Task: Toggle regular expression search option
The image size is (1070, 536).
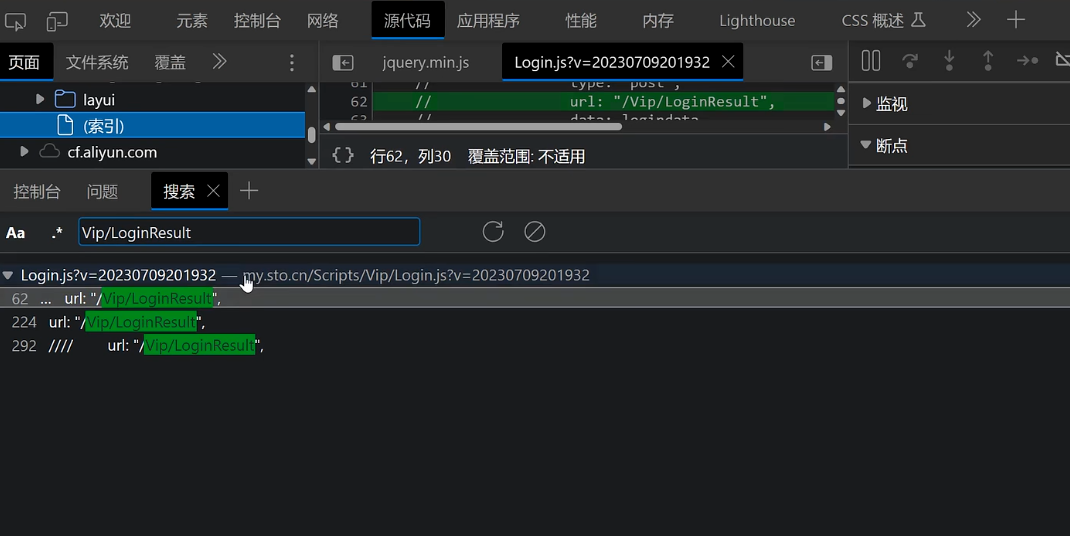Action: coord(57,233)
